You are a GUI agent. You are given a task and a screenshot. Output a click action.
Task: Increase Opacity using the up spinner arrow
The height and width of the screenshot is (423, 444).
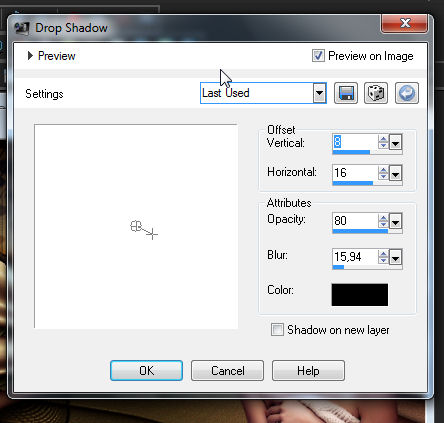383,217
